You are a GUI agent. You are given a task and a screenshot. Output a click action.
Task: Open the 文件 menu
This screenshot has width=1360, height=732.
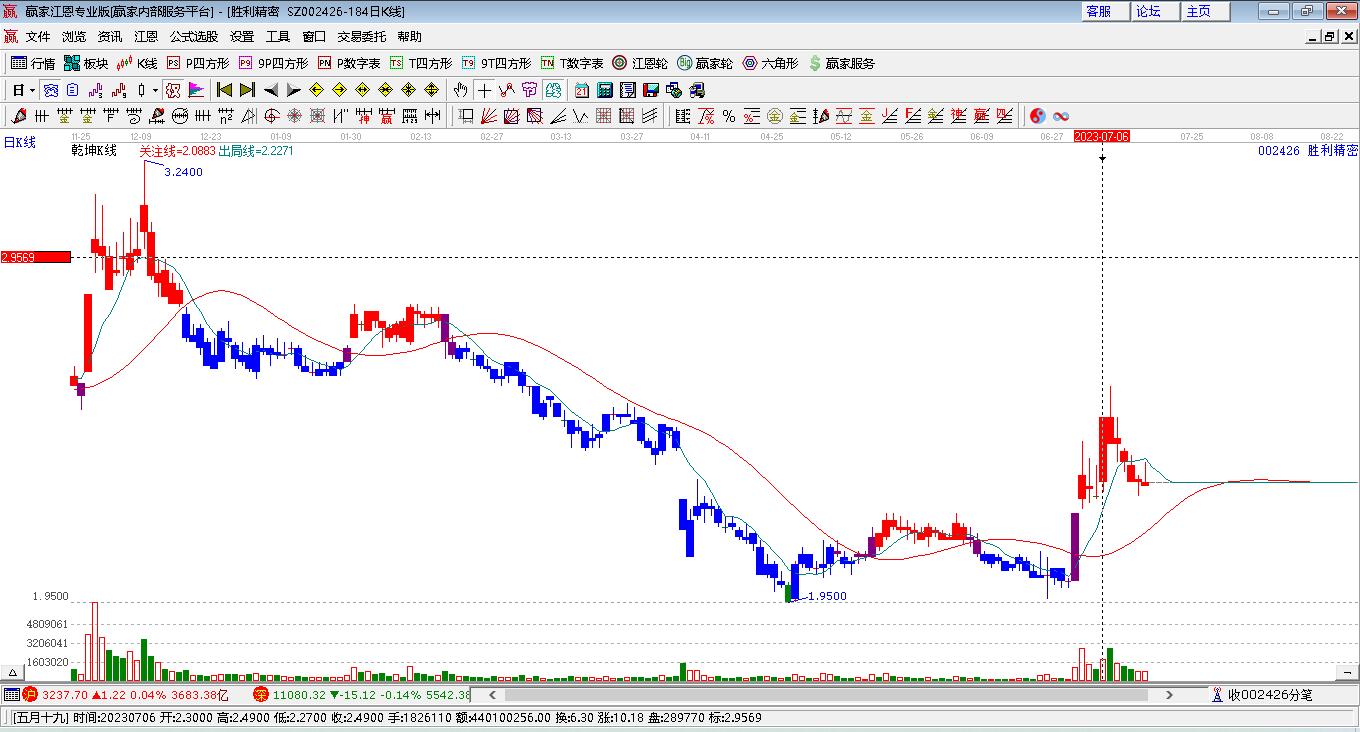point(38,36)
